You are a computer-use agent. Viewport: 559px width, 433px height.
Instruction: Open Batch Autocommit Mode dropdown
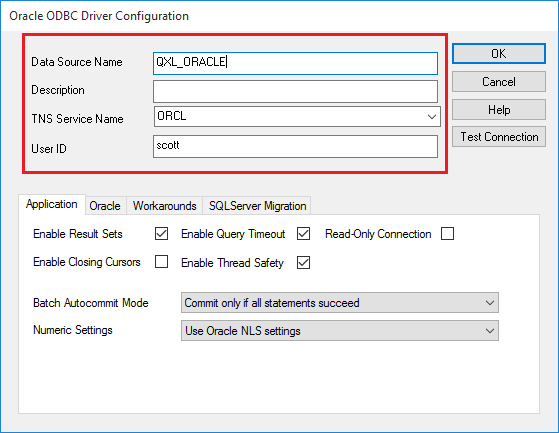click(340, 303)
